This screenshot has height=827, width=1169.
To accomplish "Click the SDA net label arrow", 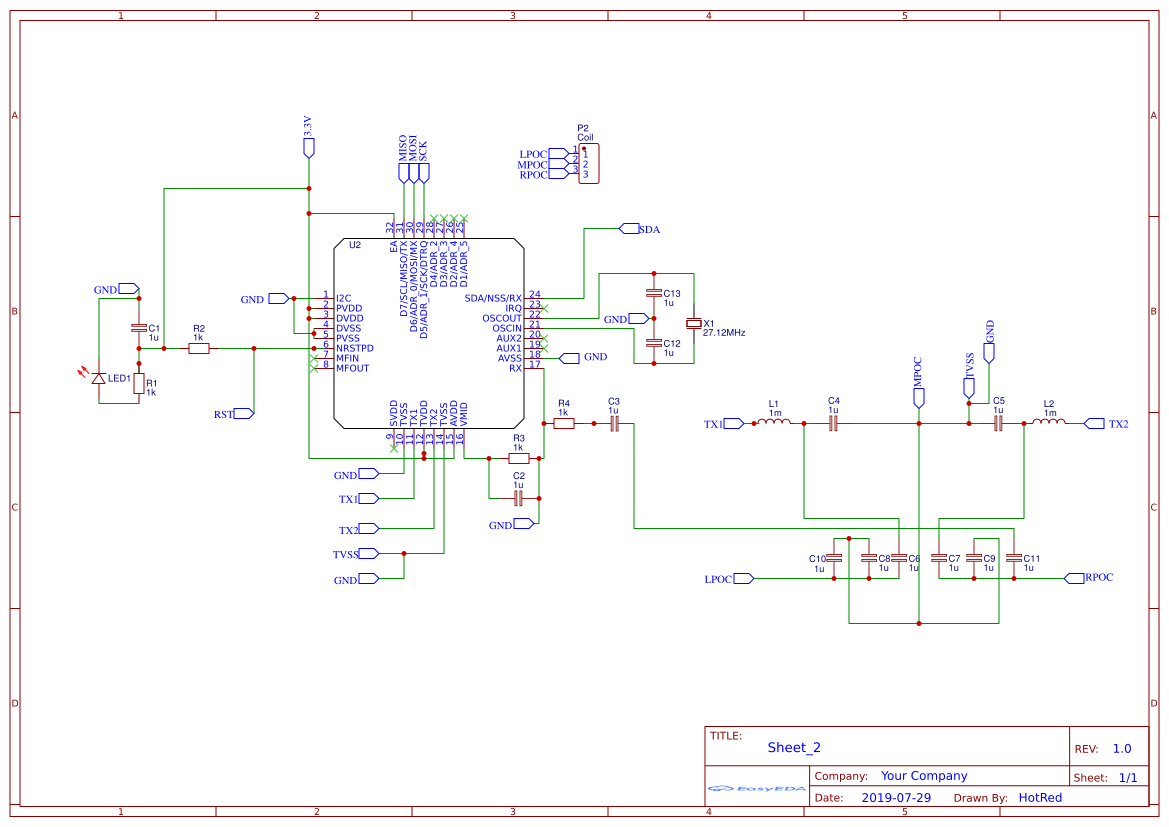I will point(632,229).
